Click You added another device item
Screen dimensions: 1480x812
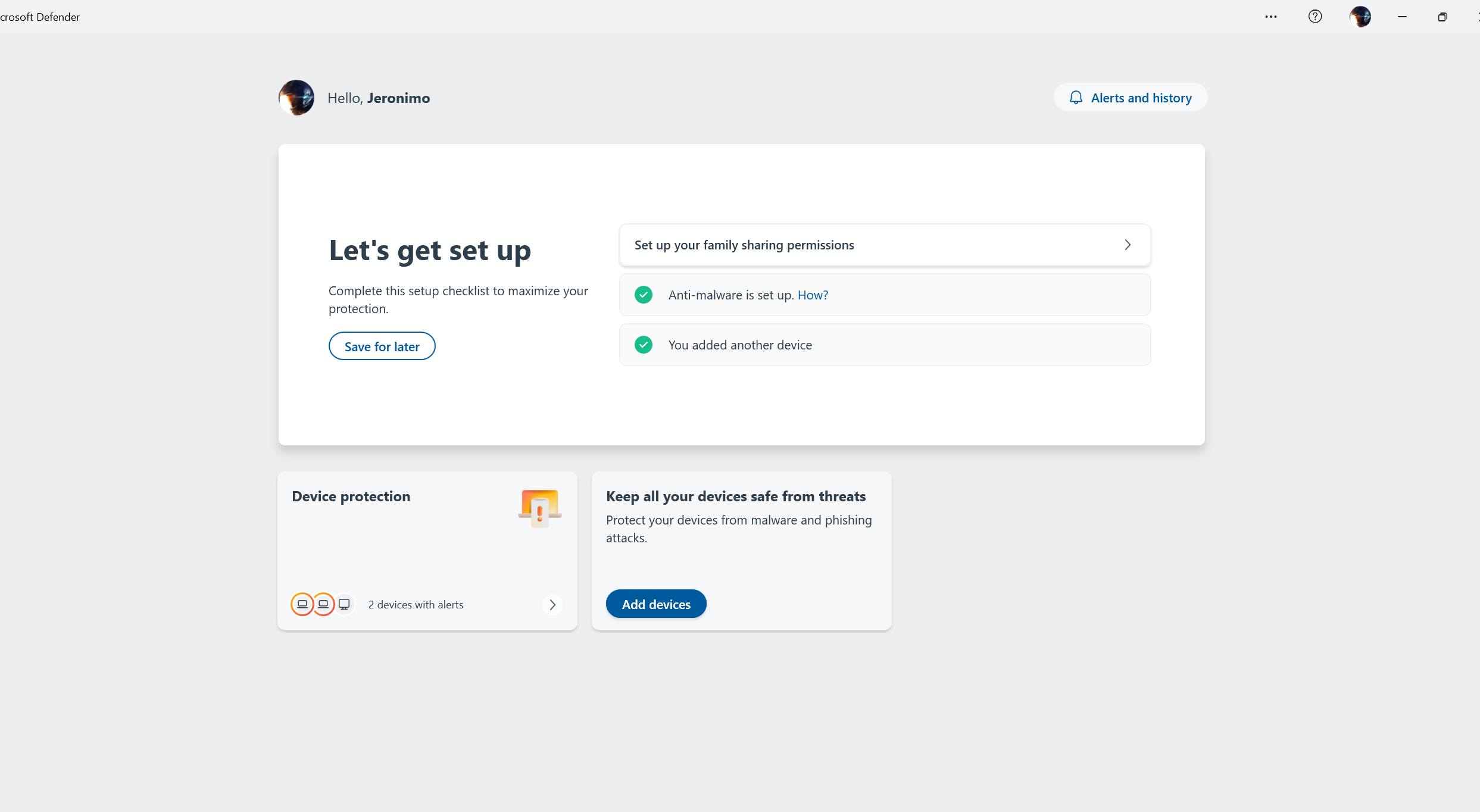click(x=885, y=345)
